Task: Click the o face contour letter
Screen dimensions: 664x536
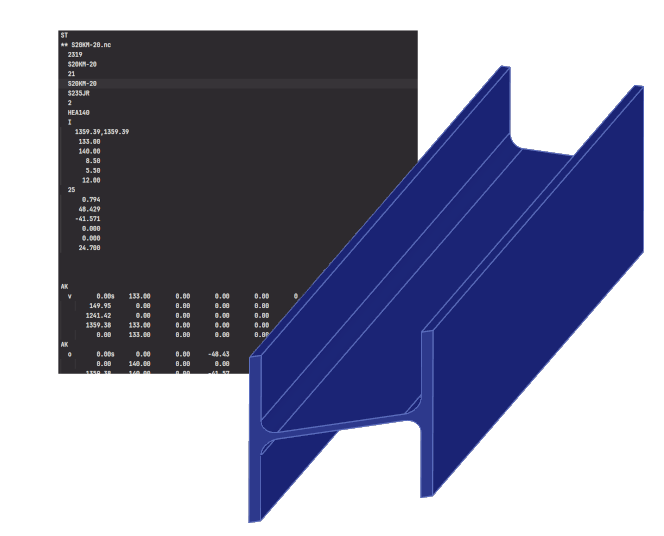Action: pos(69,354)
